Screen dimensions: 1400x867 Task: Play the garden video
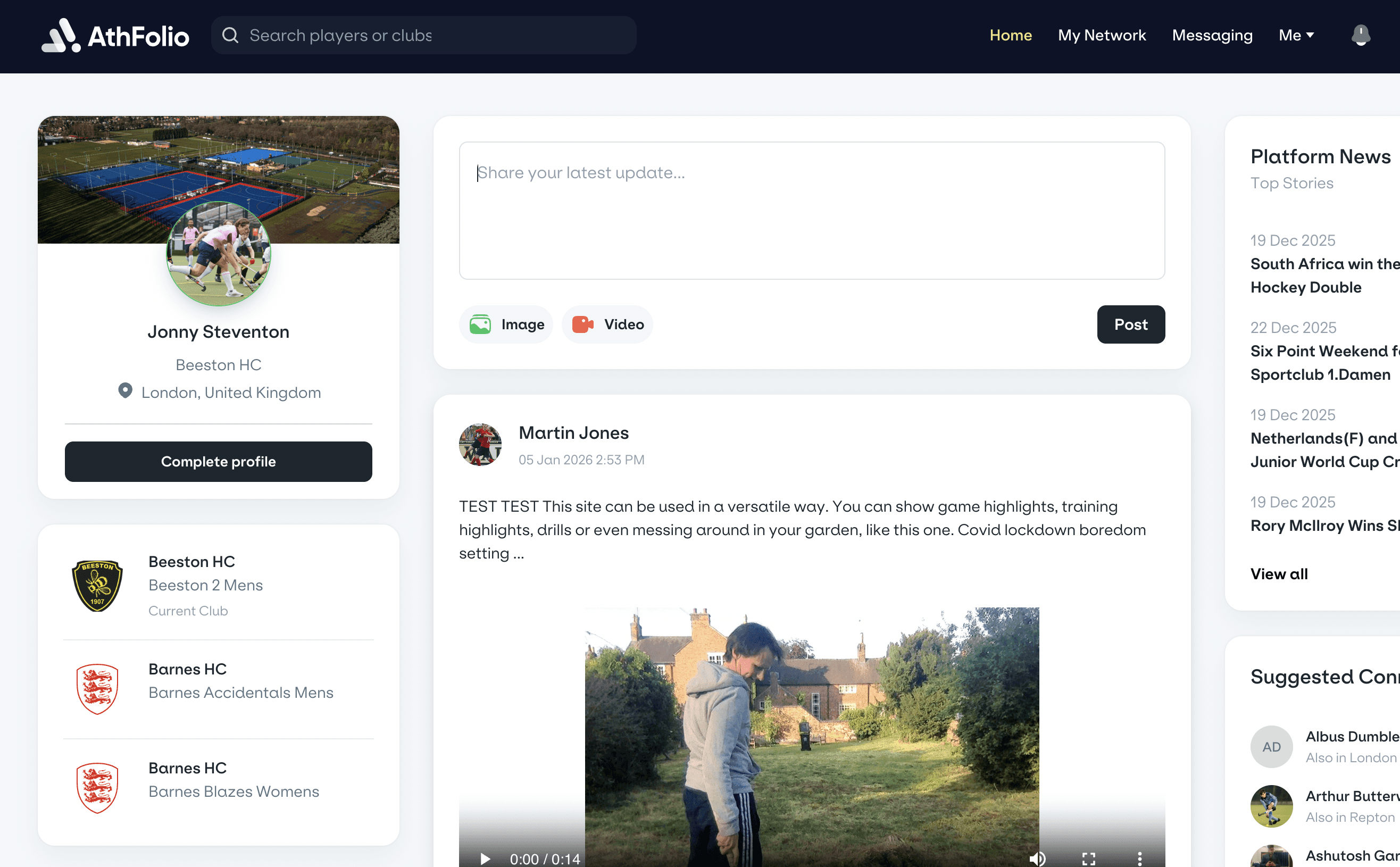point(485,858)
